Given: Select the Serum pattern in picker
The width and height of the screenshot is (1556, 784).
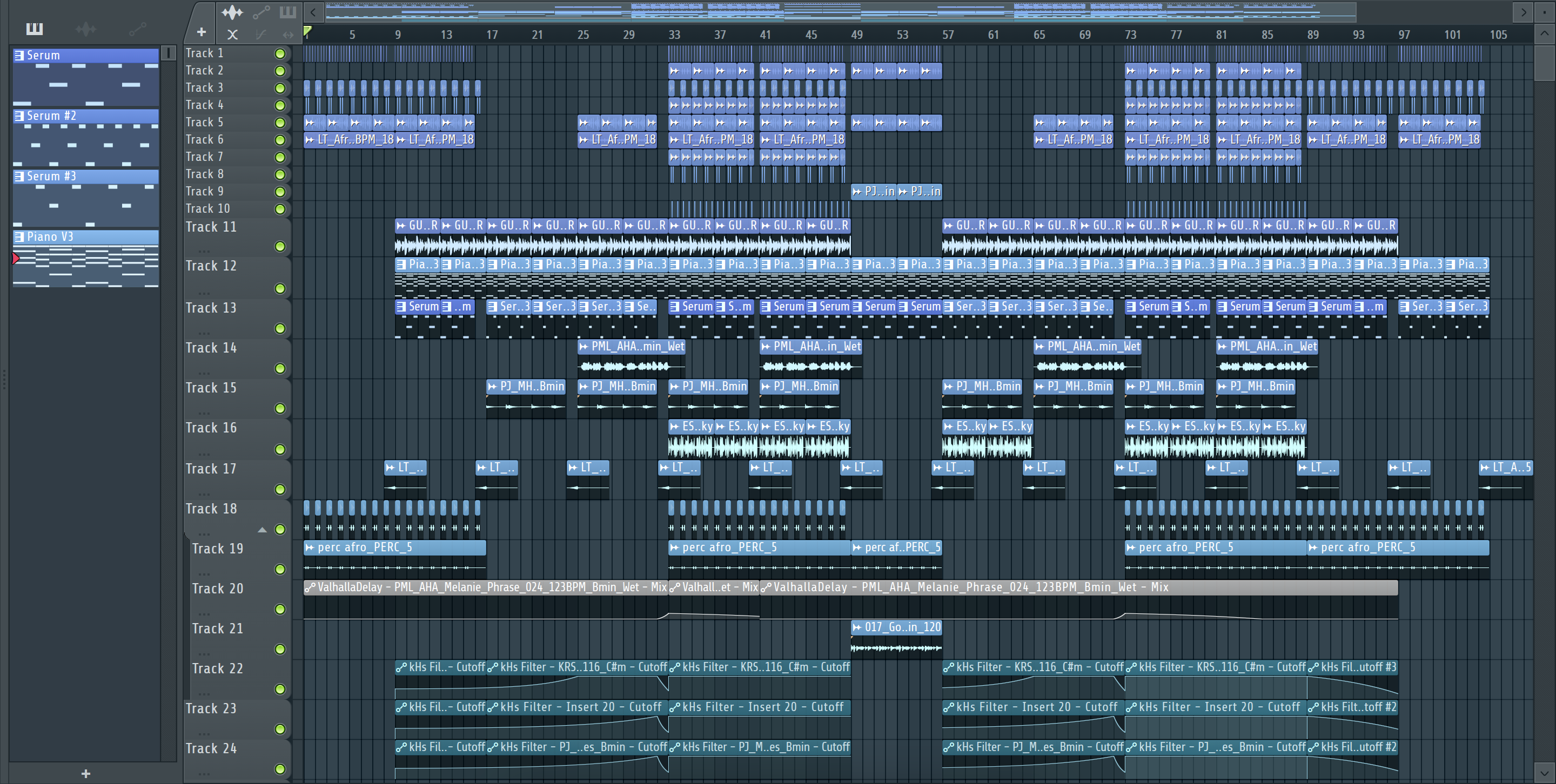Looking at the screenshot, I should [x=86, y=77].
